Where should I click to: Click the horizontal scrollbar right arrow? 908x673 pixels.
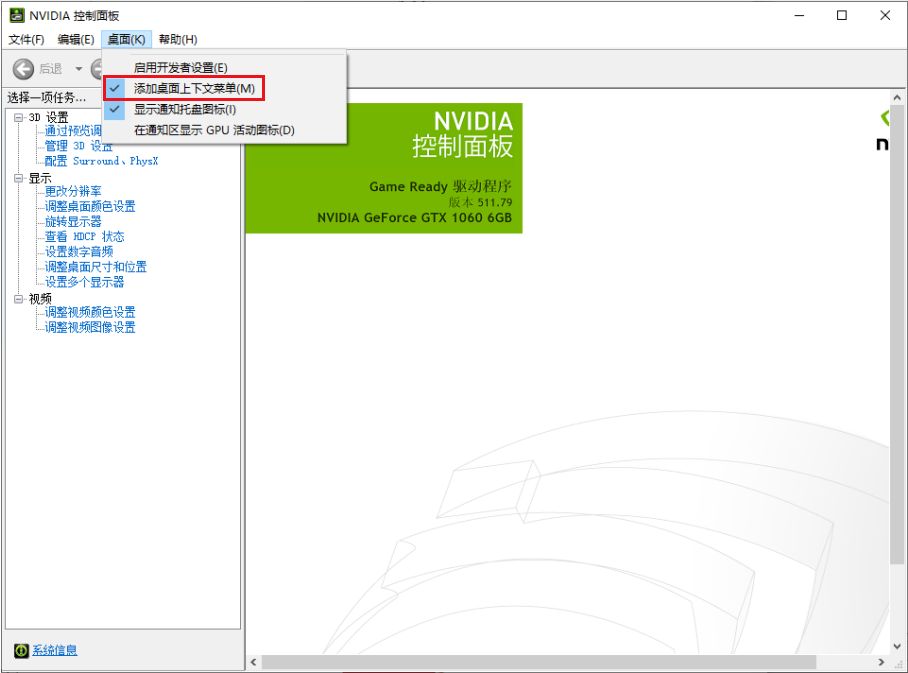tap(881, 661)
